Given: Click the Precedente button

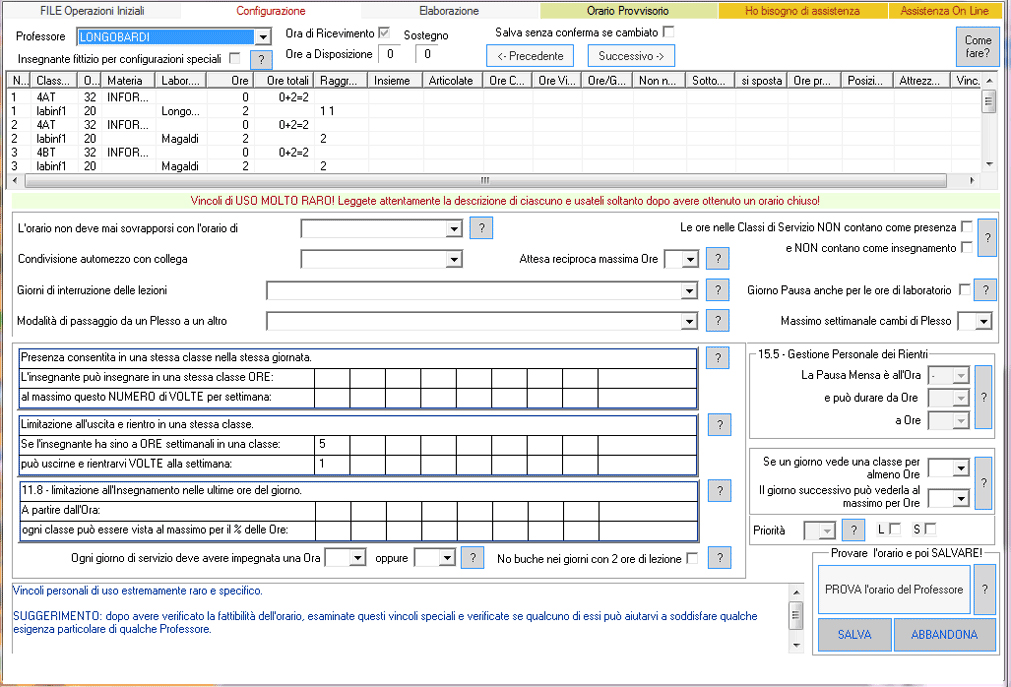Looking at the screenshot, I should pos(530,56).
